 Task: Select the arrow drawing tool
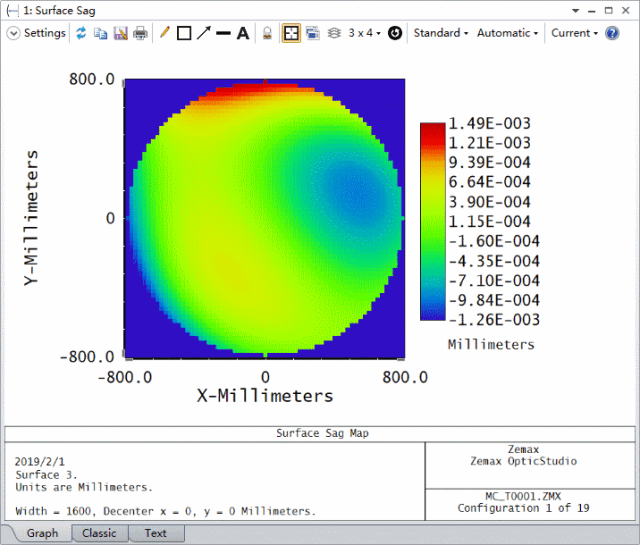(204, 33)
